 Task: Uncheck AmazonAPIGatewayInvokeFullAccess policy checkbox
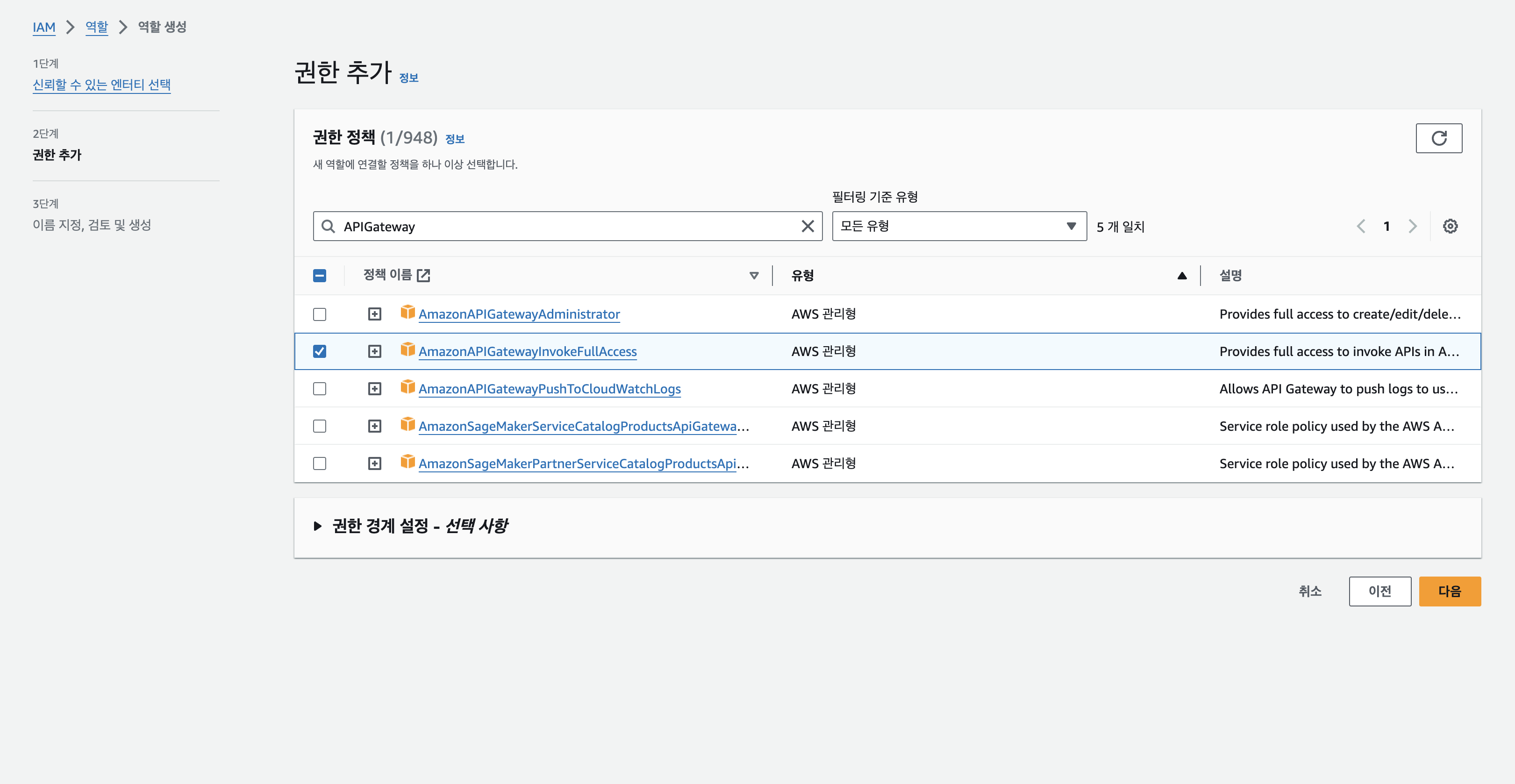coord(319,351)
